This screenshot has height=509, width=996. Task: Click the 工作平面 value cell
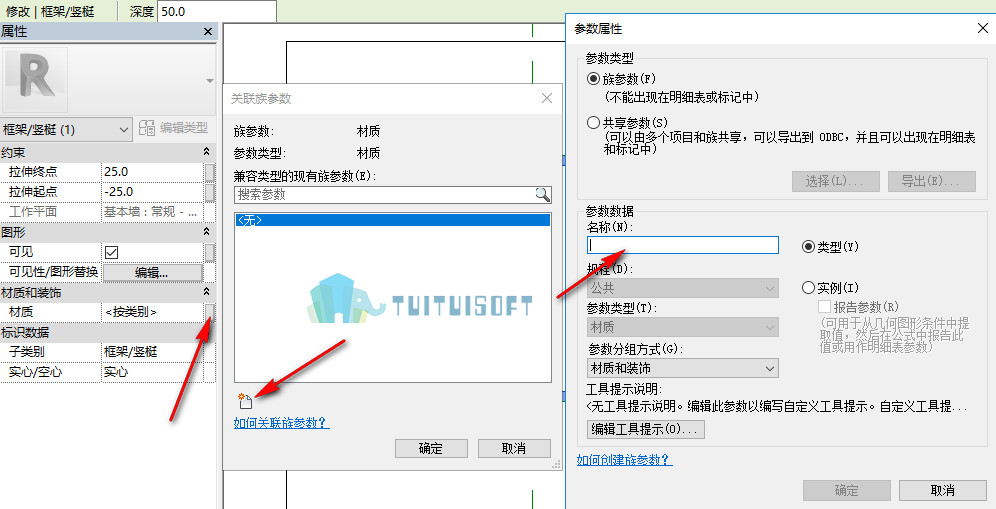[x=152, y=212]
